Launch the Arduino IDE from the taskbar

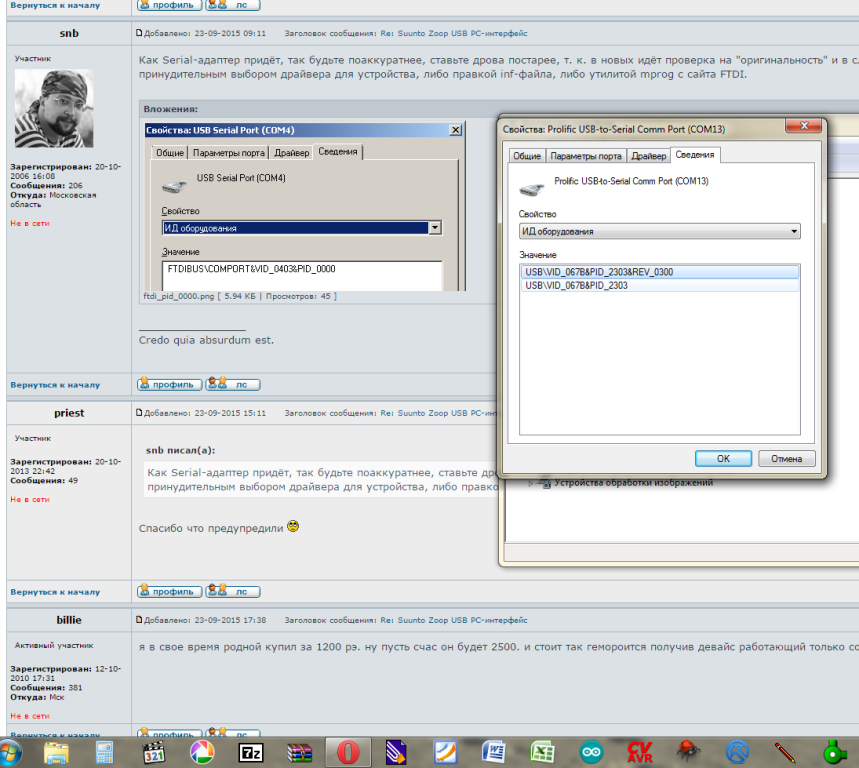coord(591,753)
